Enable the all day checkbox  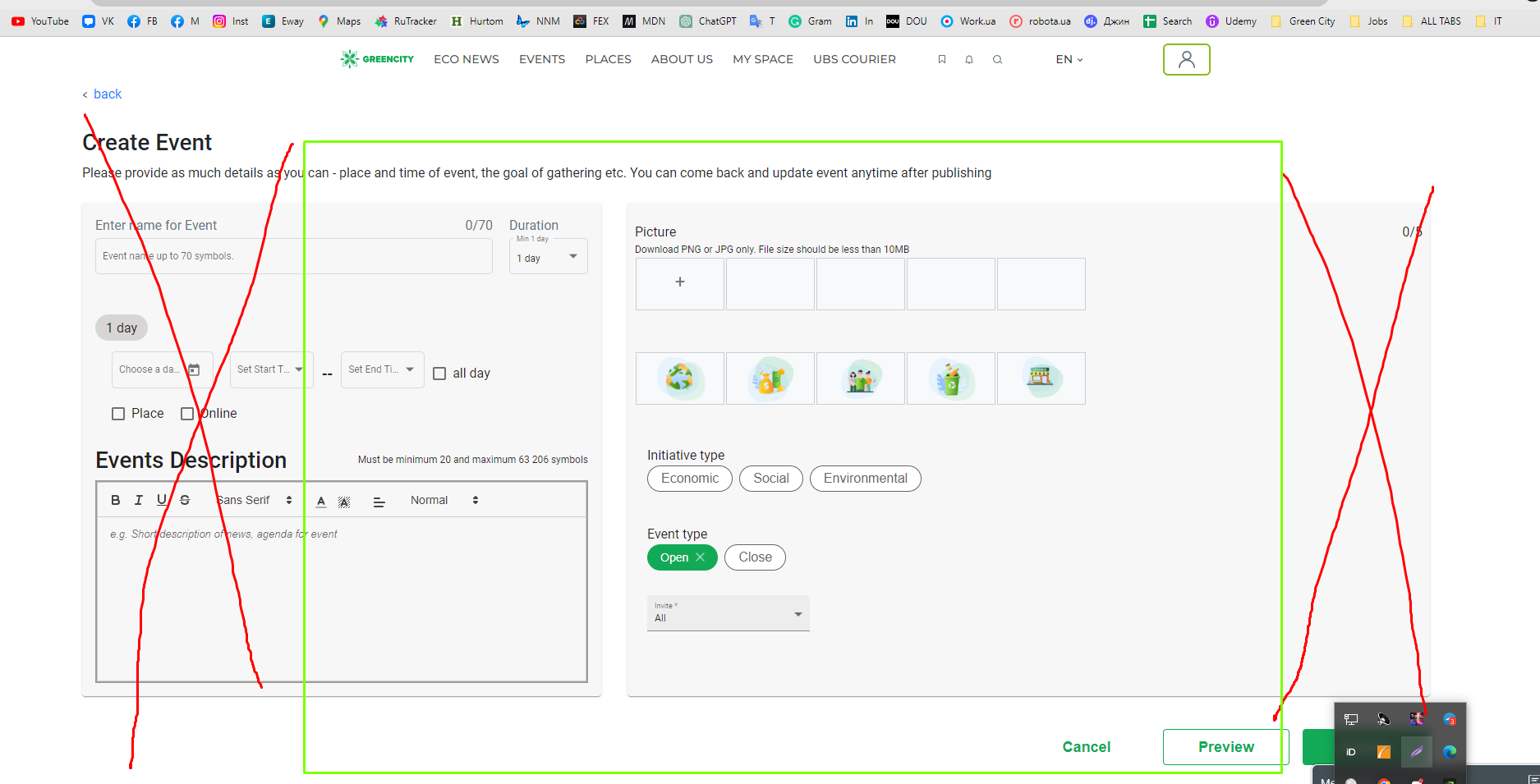coord(440,373)
